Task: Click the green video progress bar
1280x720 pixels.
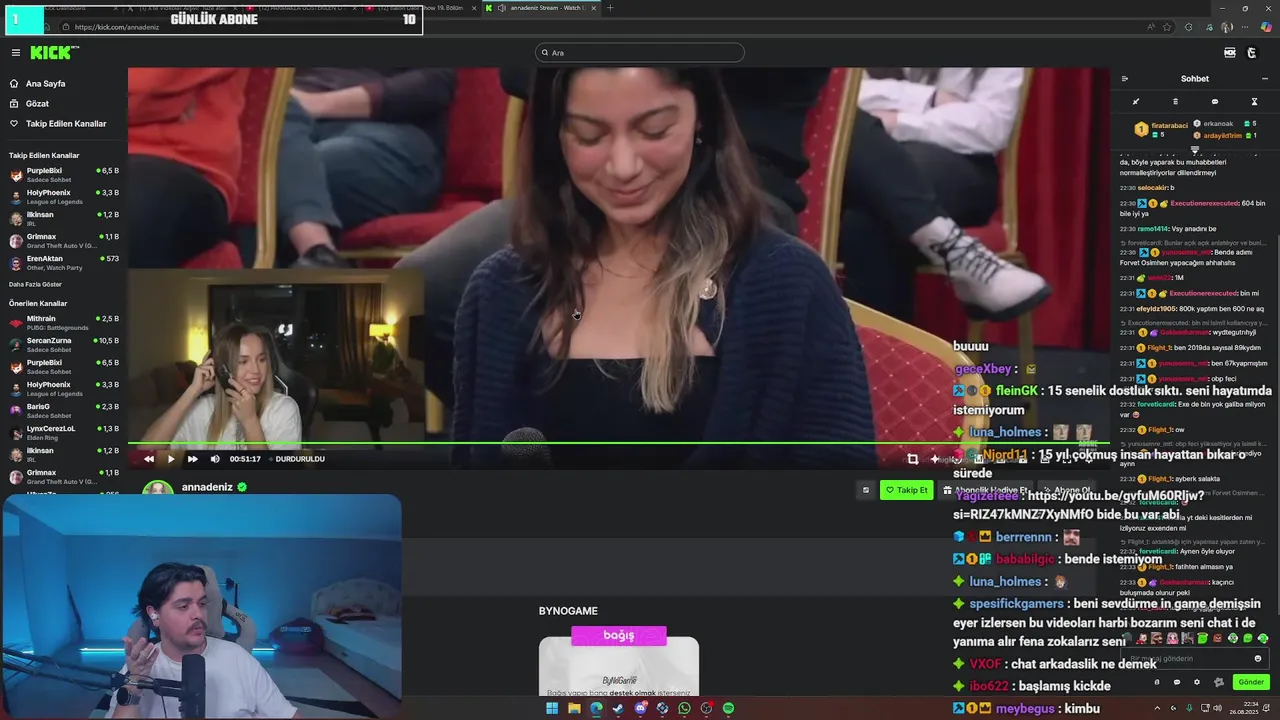Action: [618, 443]
